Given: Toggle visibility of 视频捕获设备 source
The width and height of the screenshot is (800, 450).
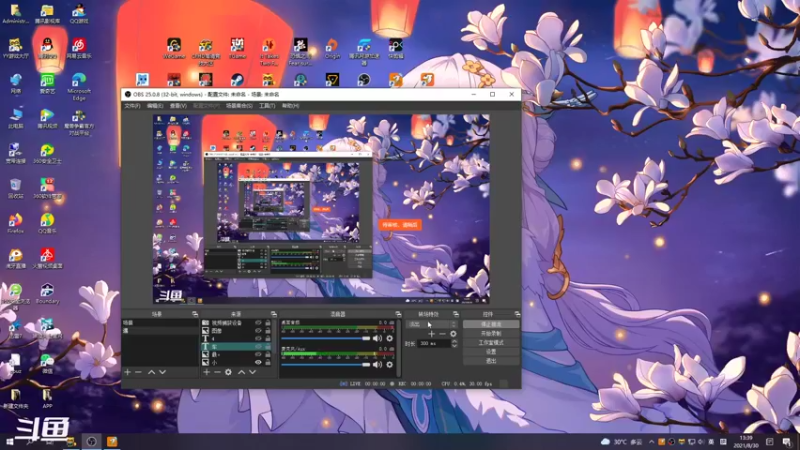Looking at the screenshot, I should click(x=258, y=323).
